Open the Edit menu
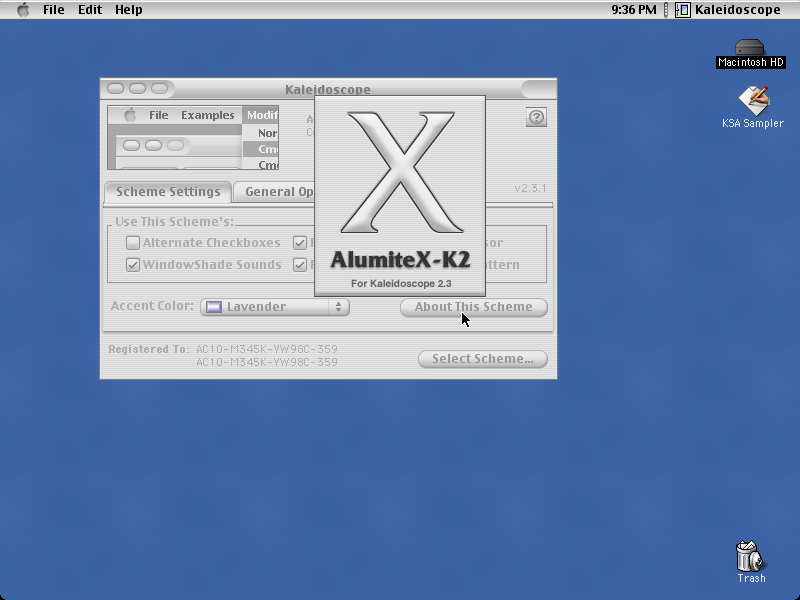Screen dimensions: 800x600 pyautogui.click(x=90, y=10)
